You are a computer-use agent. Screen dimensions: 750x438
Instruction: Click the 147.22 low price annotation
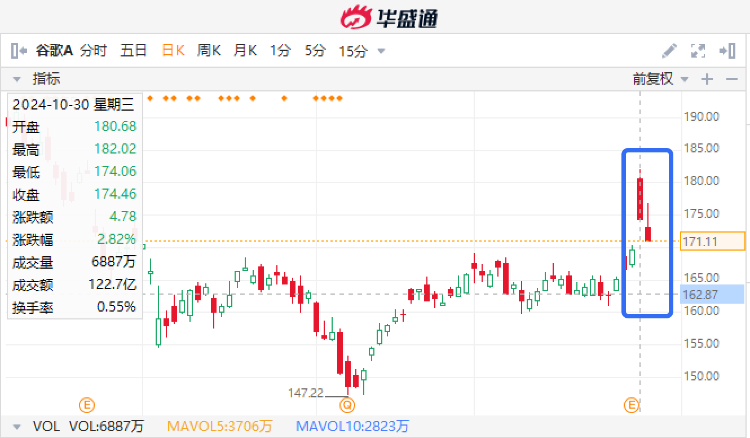click(x=306, y=393)
